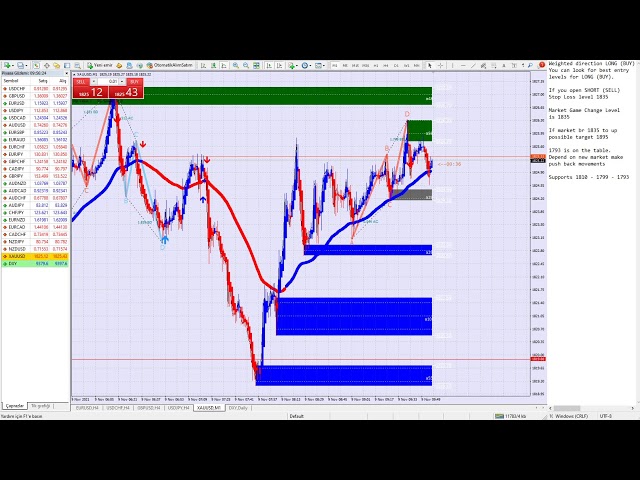
Task: Toggle the Otomatik Alım Satım auto-trading button
Action: [171, 65]
